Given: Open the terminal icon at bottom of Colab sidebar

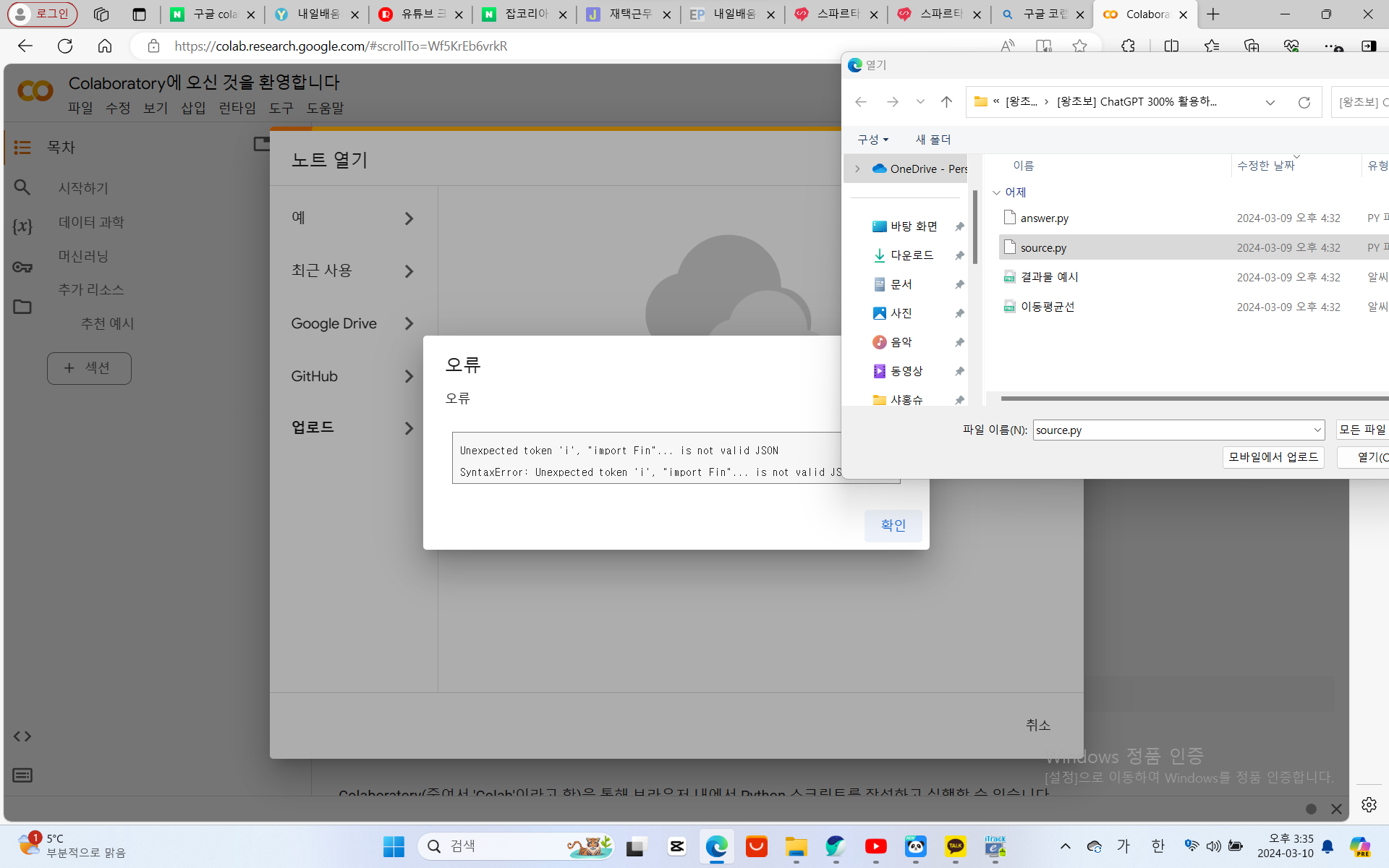Looking at the screenshot, I should pyautogui.click(x=22, y=775).
